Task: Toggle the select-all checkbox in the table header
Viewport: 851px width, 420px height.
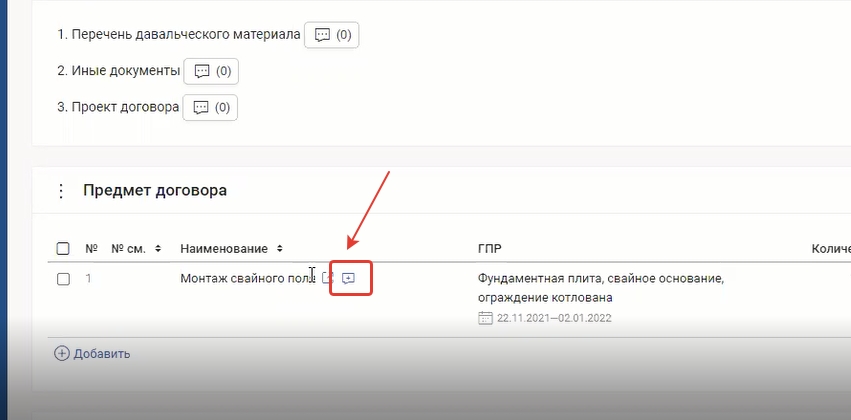Action: tap(63, 248)
